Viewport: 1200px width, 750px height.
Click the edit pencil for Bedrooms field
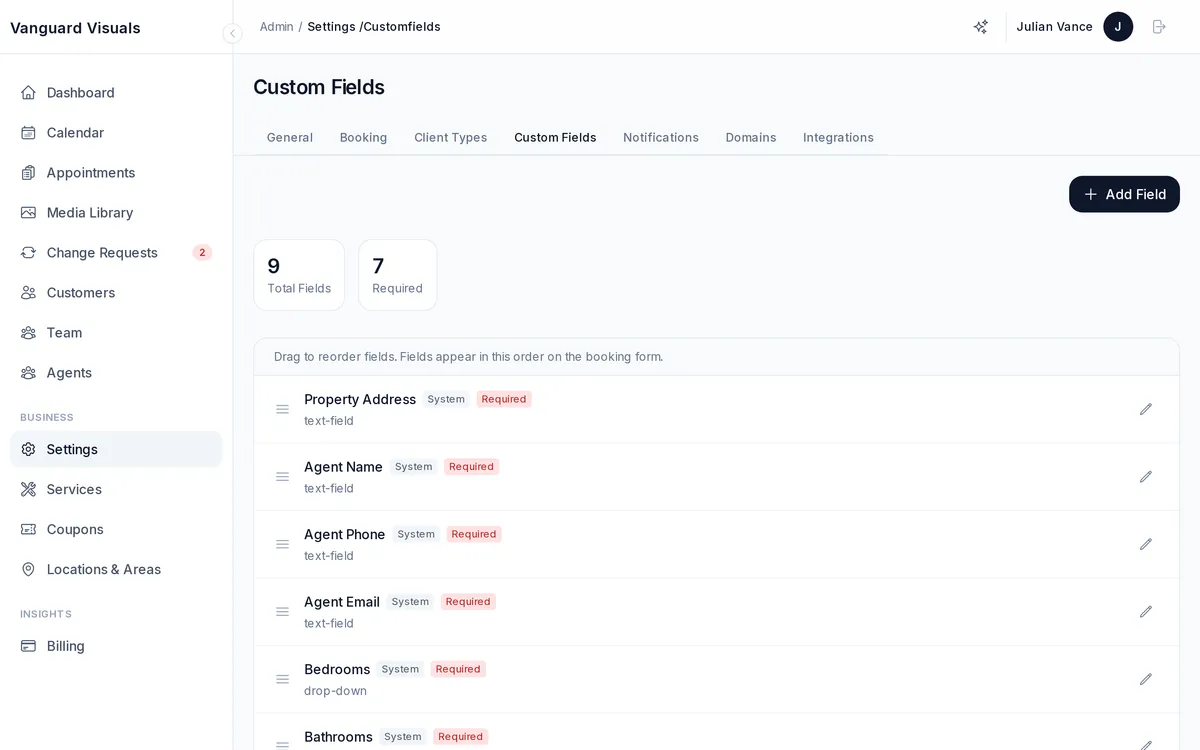pos(1146,679)
